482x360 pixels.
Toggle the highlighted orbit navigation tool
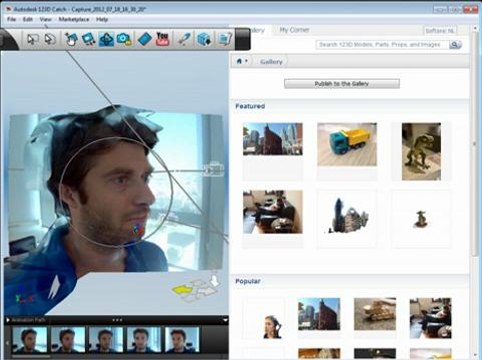click(x=106, y=39)
